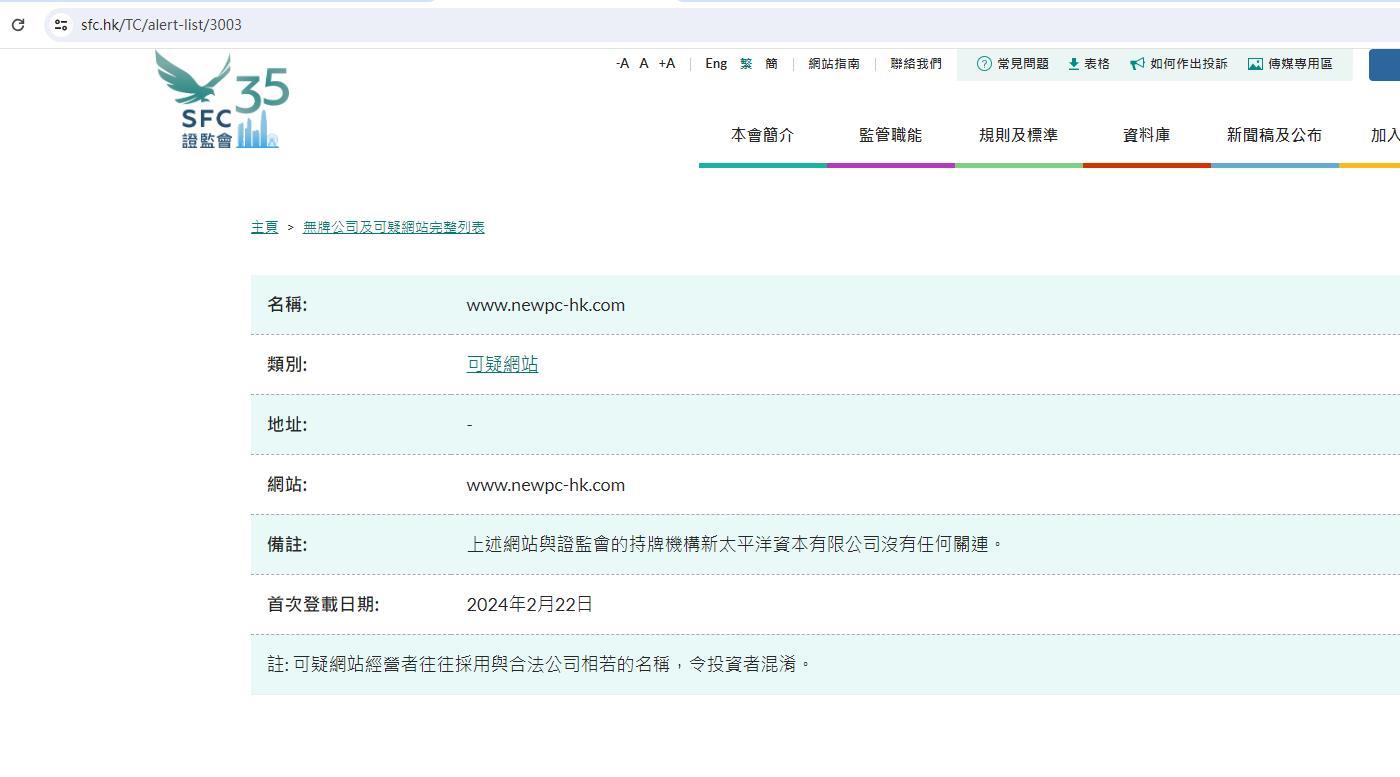Screen dimensions: 1400x777
Task: Expand the 本會簡介 menu
Action: [x=762, y=135]
